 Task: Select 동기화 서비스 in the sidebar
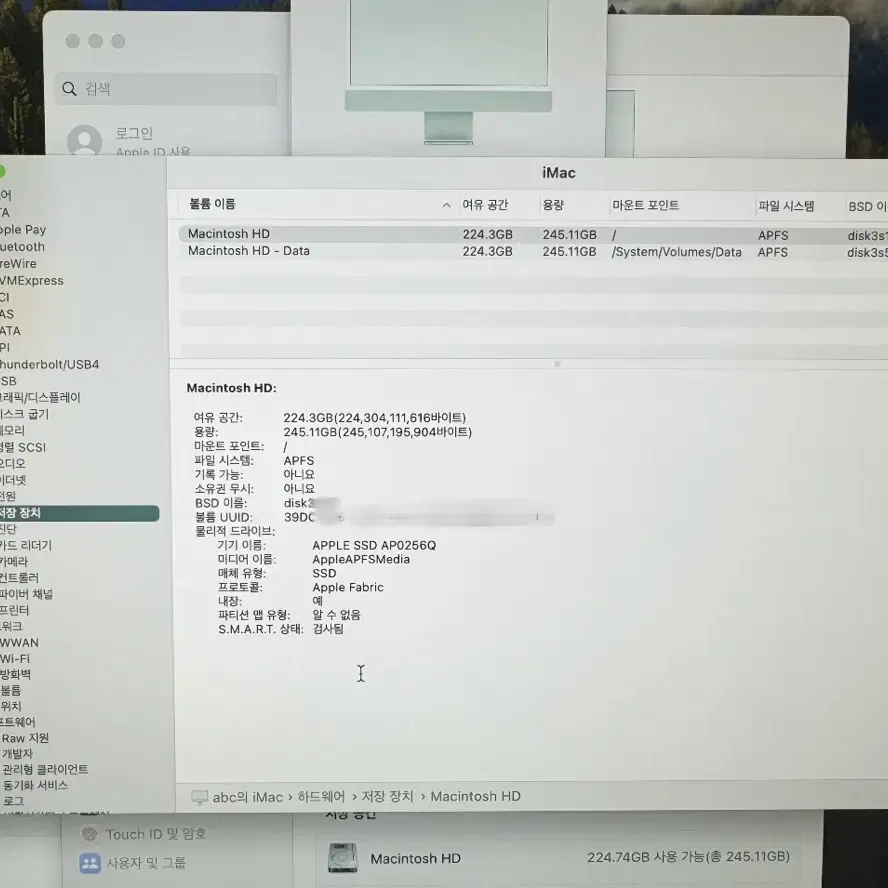coord(35,785)
